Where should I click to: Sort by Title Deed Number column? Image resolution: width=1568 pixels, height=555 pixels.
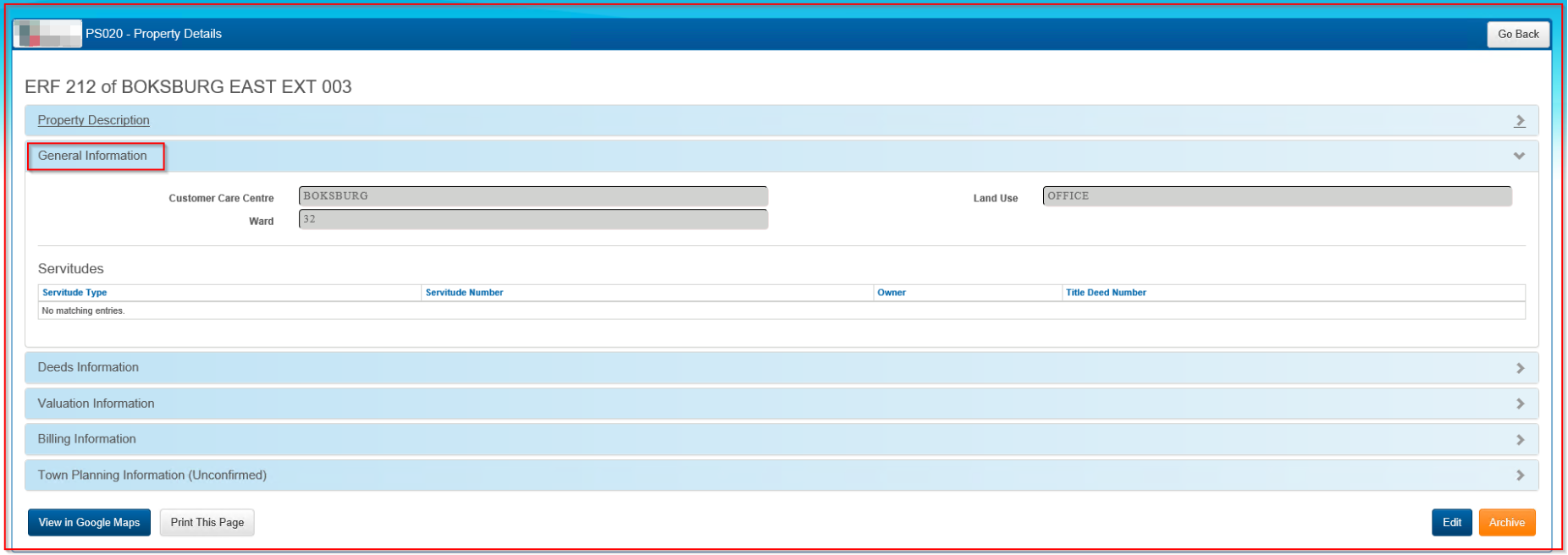click(1105, 293)
